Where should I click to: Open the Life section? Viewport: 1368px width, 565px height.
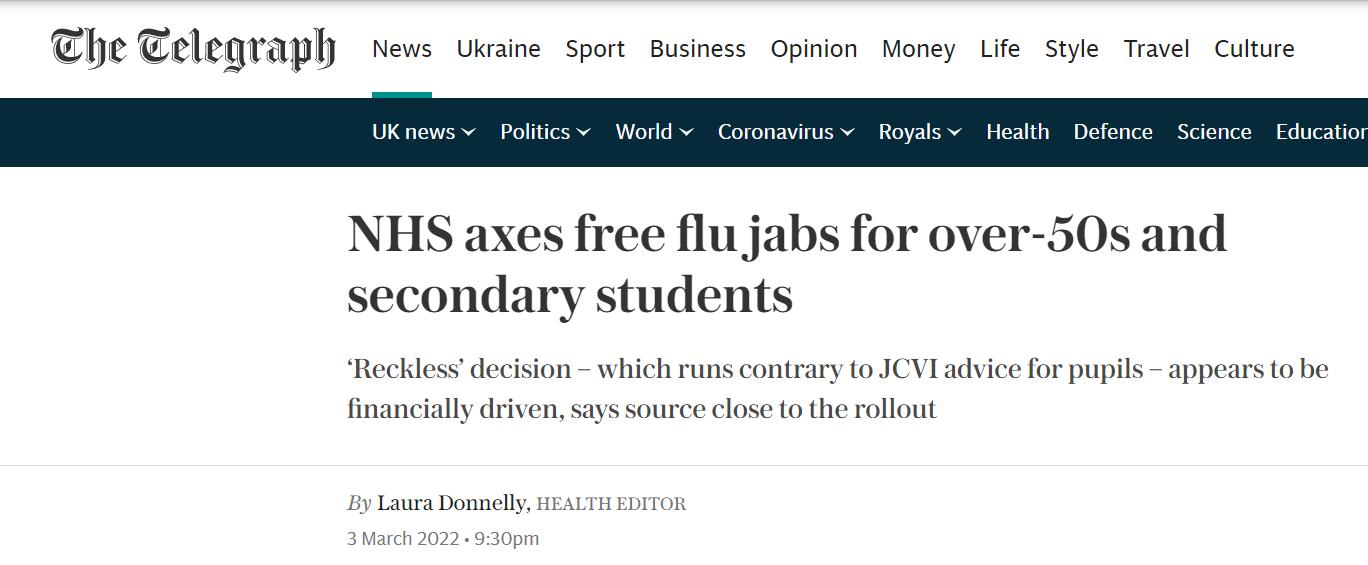(x=1000, y=49)
